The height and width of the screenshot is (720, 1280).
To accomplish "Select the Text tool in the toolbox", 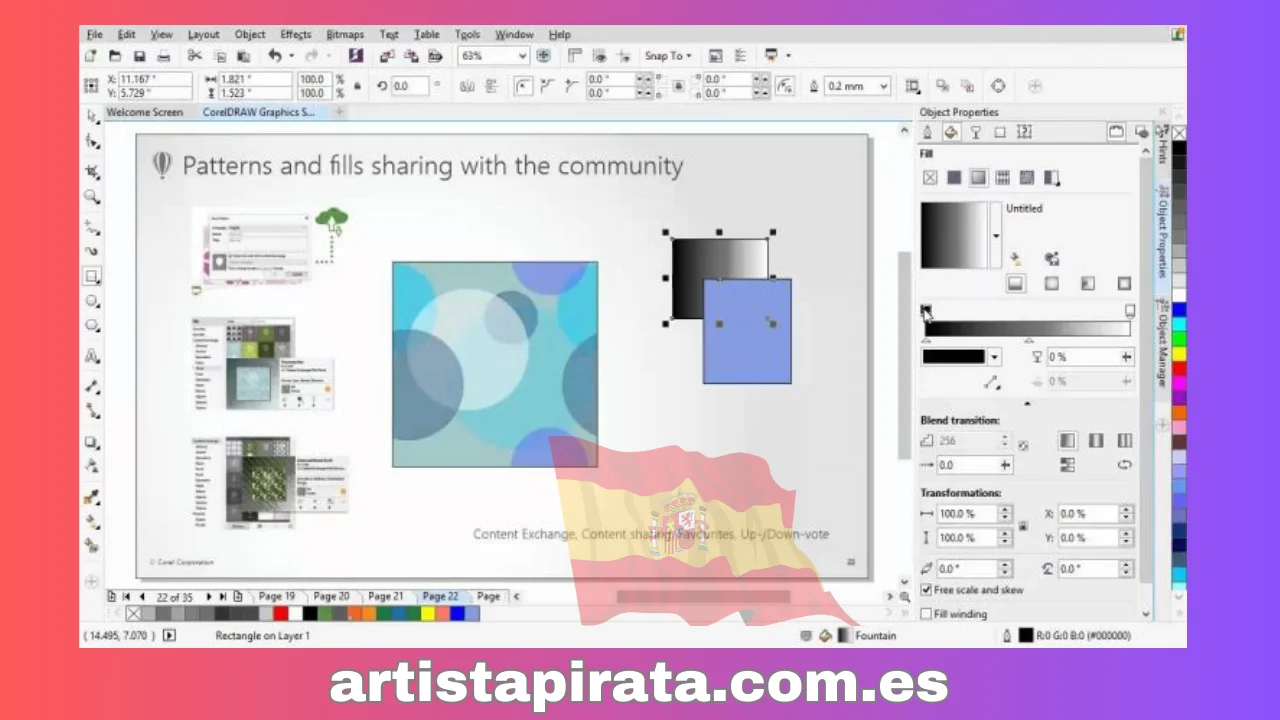I will [x=92, y=355].
